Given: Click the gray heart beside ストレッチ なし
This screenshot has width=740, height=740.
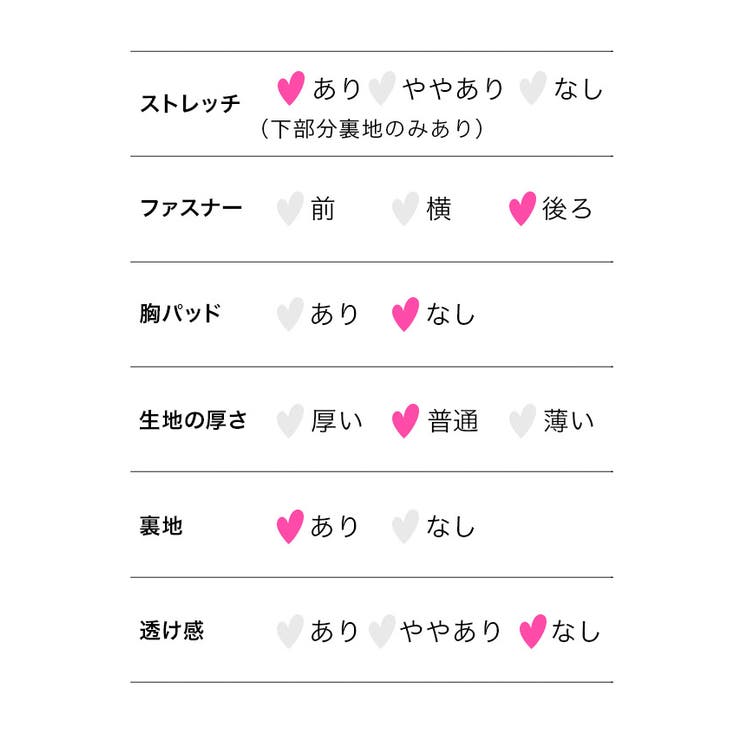Looking at the screenshot, I should 533,88.
